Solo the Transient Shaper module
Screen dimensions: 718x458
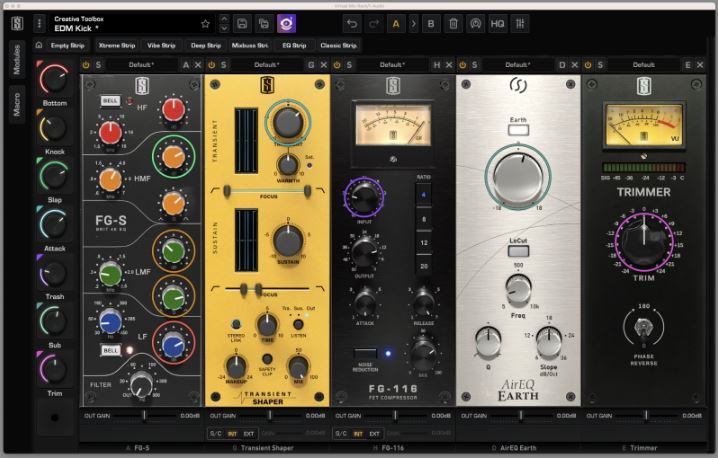(x=223, y=65)
